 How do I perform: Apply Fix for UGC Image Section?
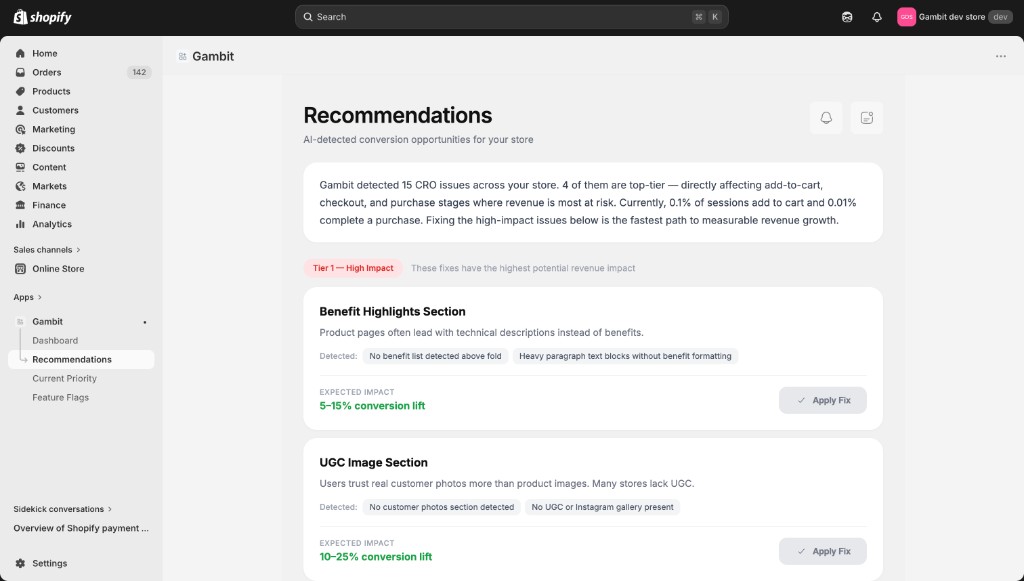click(x=823, y=551)
